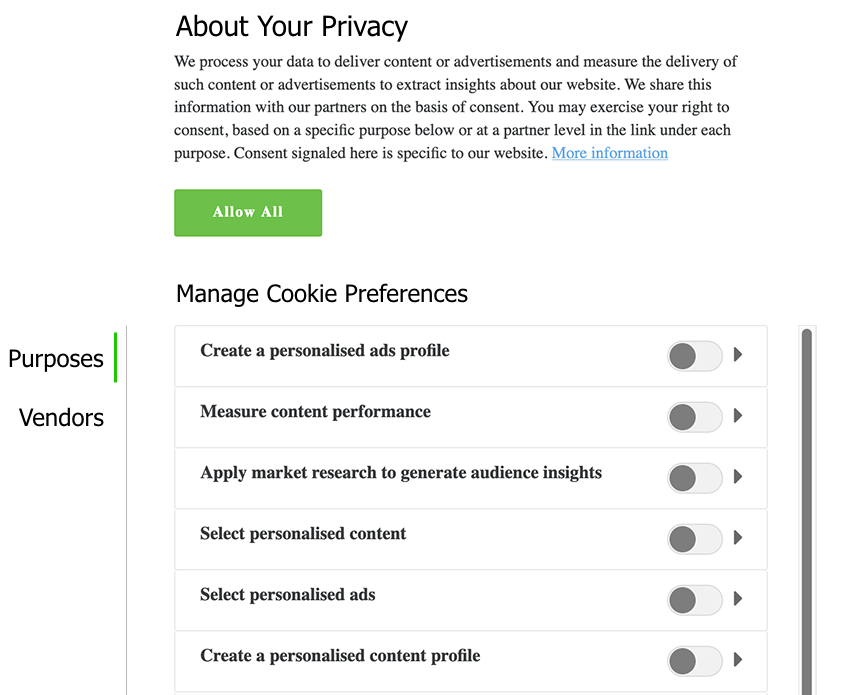Expand 'Select personalised content' arrow
The image size is (848, 695).
738,538
